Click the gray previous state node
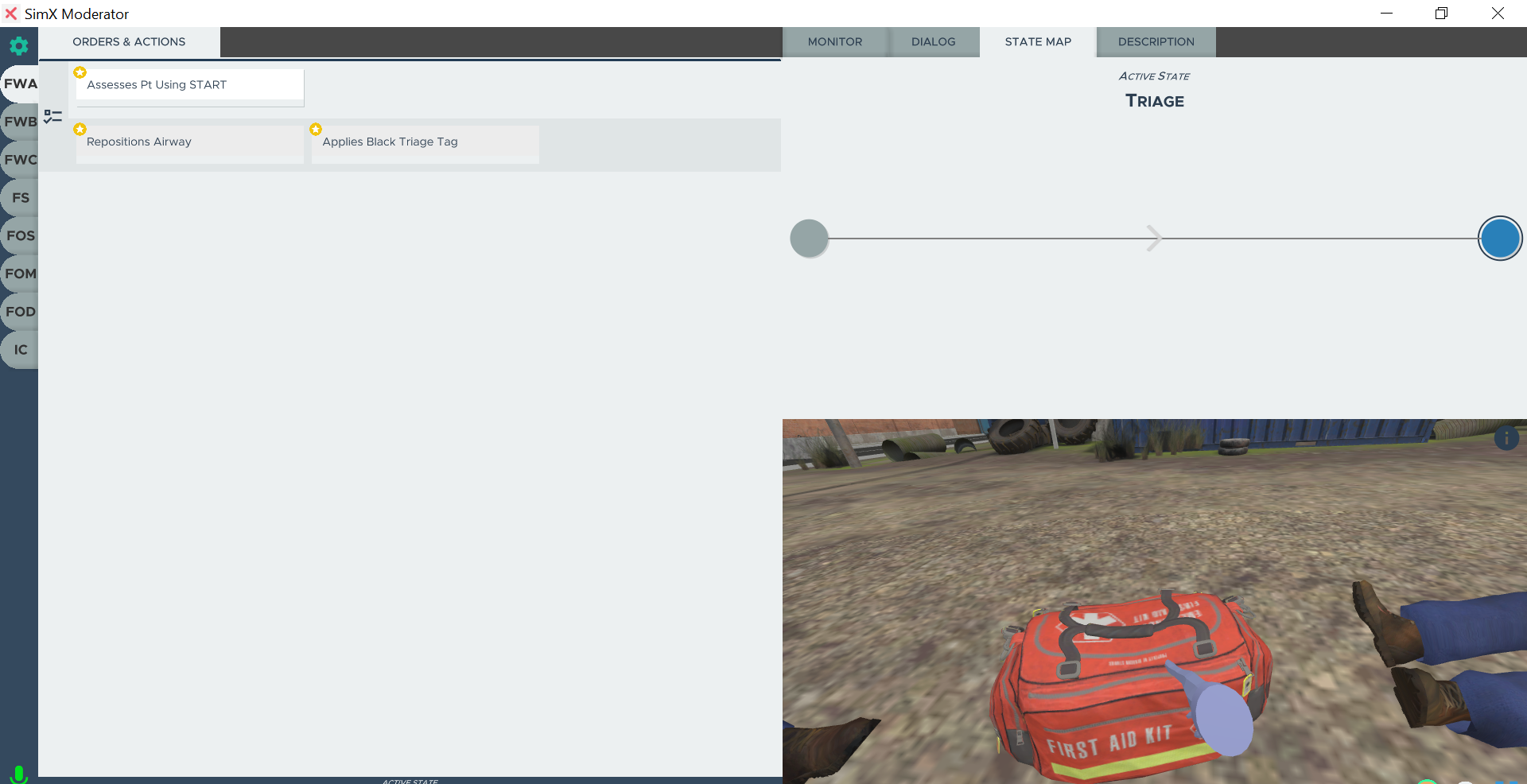Image resolution: width=1527 pixels, height=784 pixels. [809, 239]
